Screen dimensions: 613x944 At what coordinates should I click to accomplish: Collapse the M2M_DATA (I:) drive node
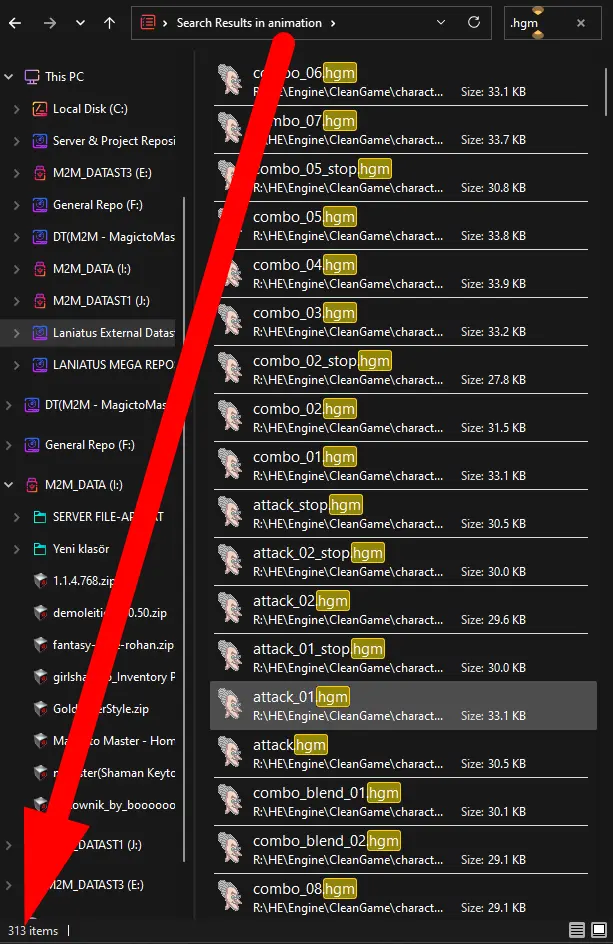(8, 485)
